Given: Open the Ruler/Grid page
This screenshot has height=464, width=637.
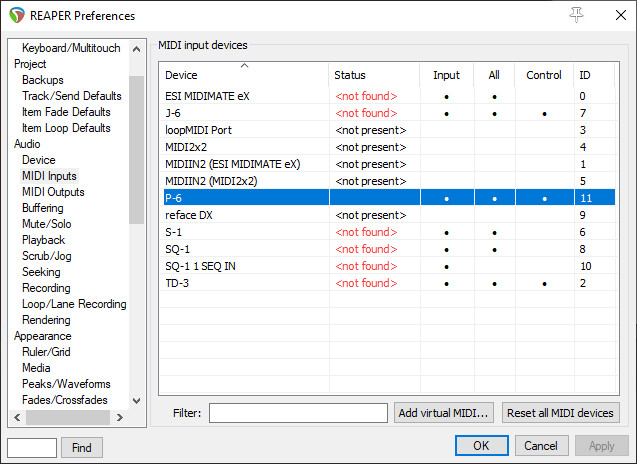Looking at the screenshot, I should coord(46,352).
